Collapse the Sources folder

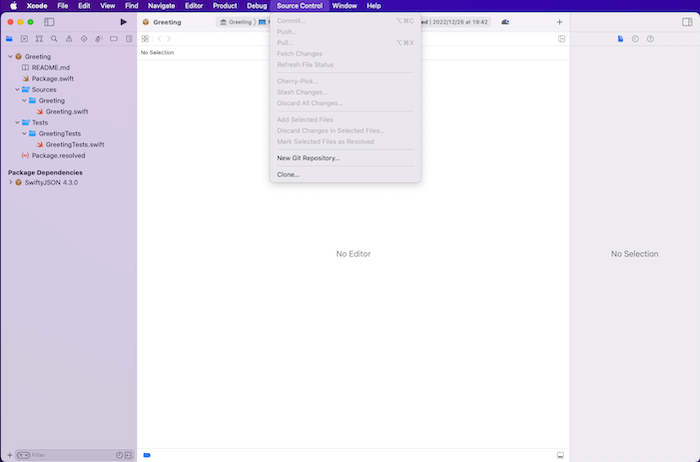(x=17, y=90)
